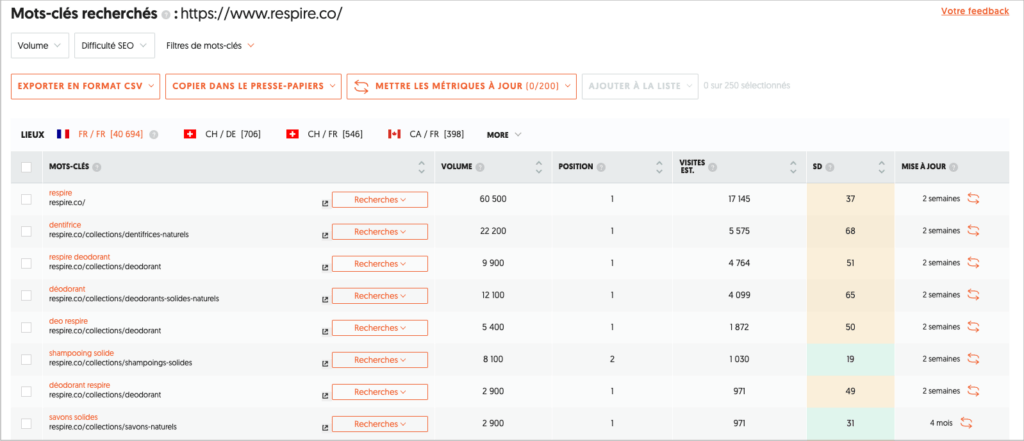Sort table by SD column arrows
1024x441 pixels.
(882, 167)
